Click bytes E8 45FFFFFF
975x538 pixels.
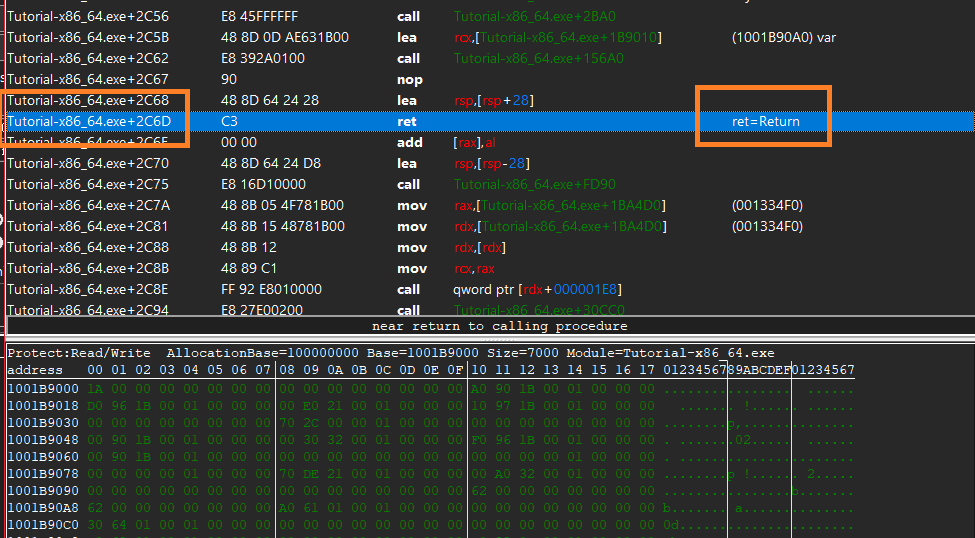259,16
